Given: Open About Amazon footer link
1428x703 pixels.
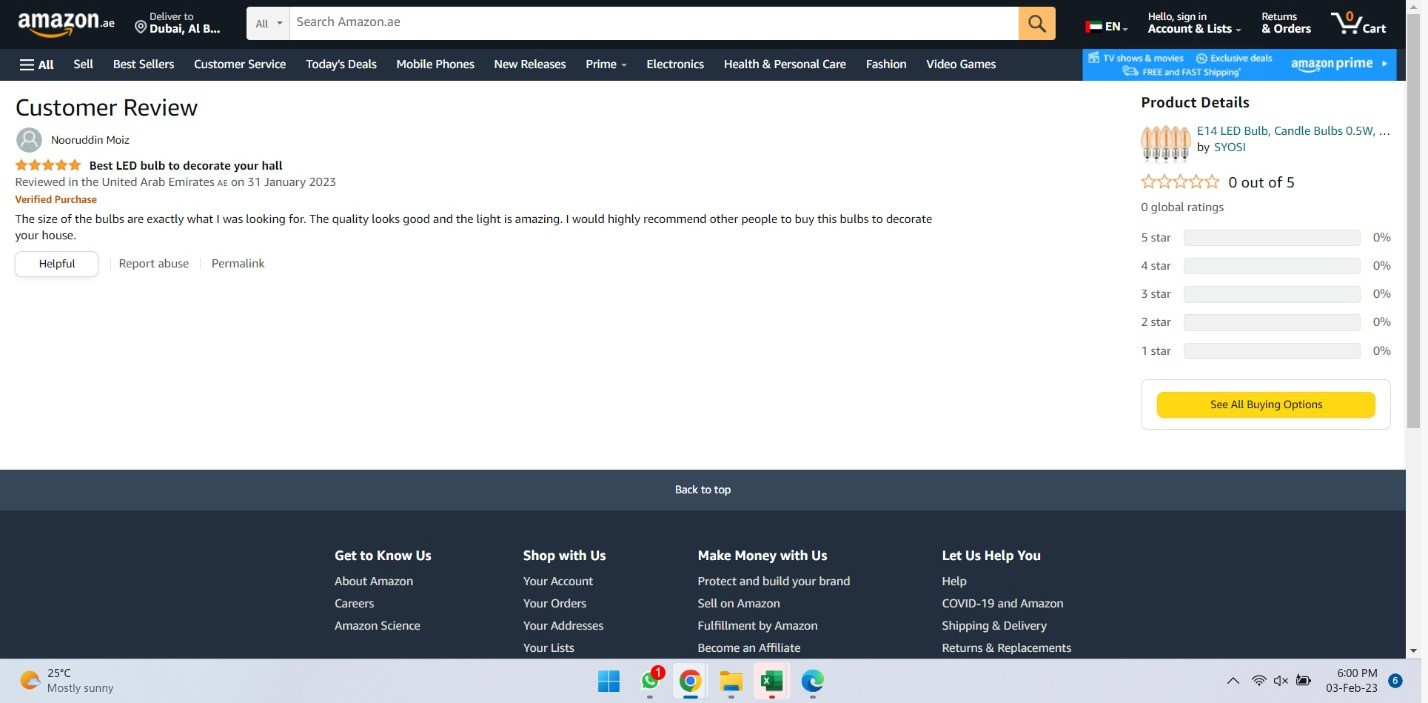Looking at the screenshot, I should (374, 581).
